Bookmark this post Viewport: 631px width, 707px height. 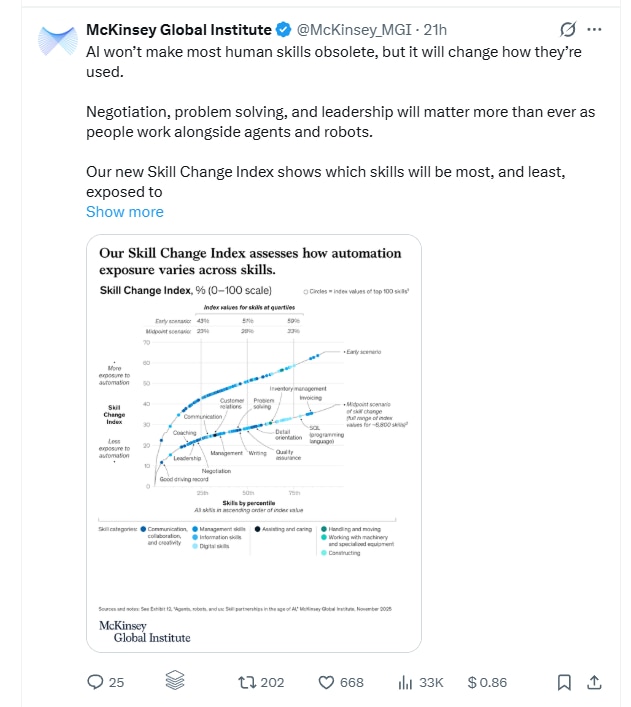coord(564,682)
